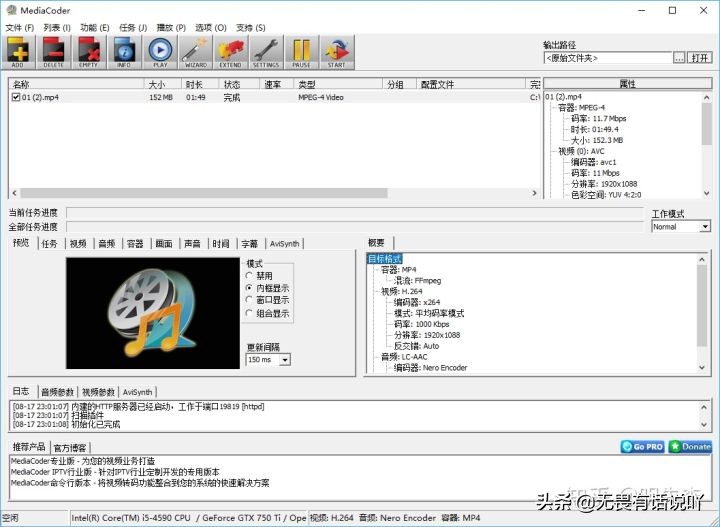Click the PLAY toolbar icon
Image resolution: width=720 pixels, height=527 pixels.
[x=160, y=52]
